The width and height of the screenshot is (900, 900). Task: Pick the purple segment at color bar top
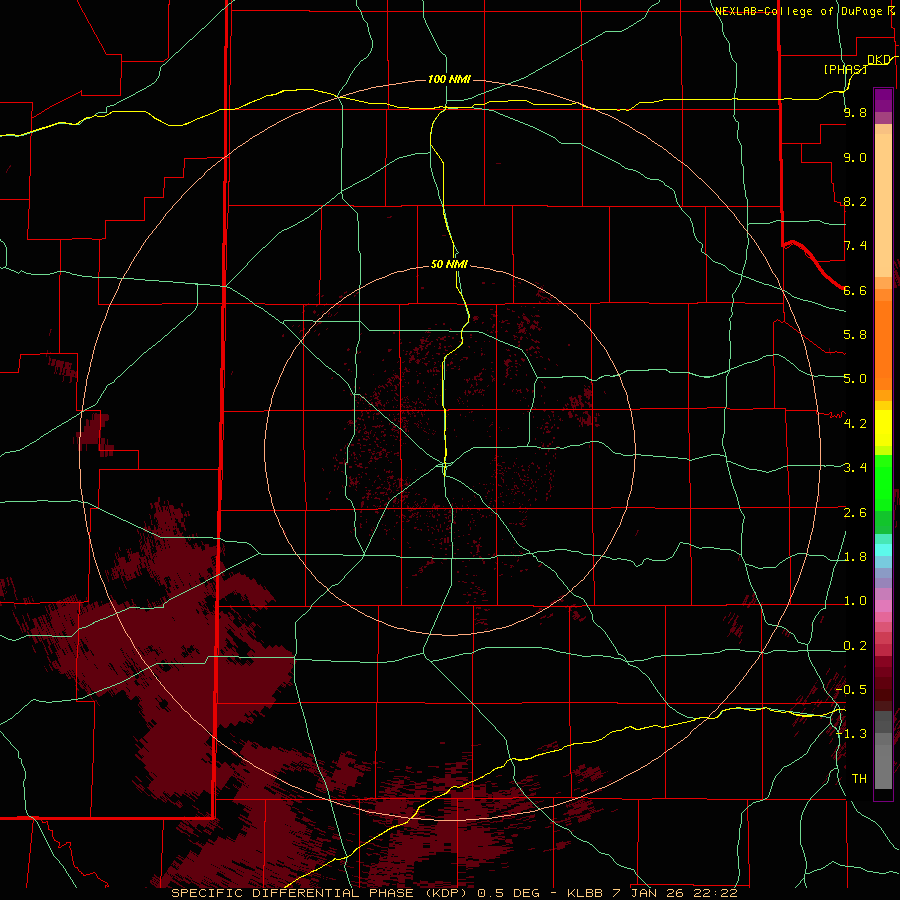883,100
